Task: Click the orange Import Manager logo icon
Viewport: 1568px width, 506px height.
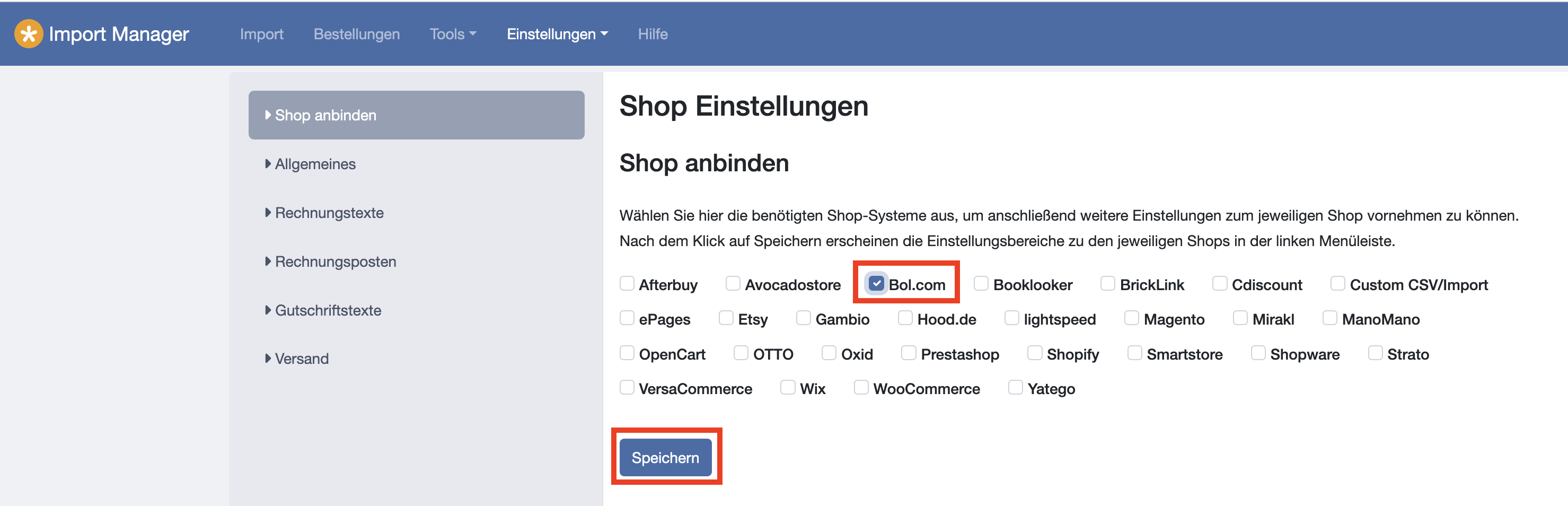Action: coord(29,33)
